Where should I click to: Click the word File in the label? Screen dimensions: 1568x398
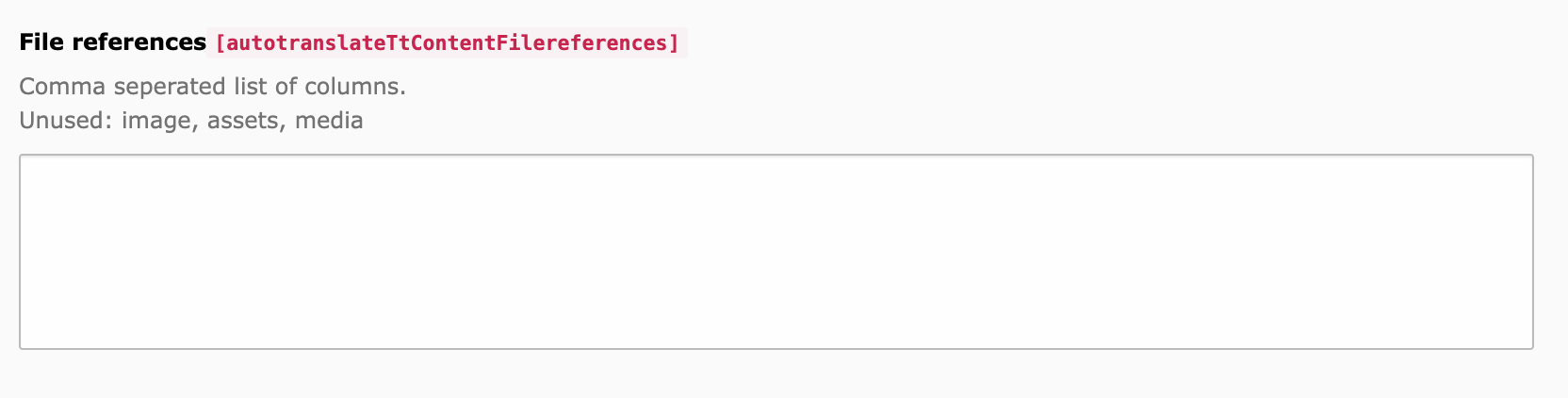pyautogui.click(x=41, y=42)
